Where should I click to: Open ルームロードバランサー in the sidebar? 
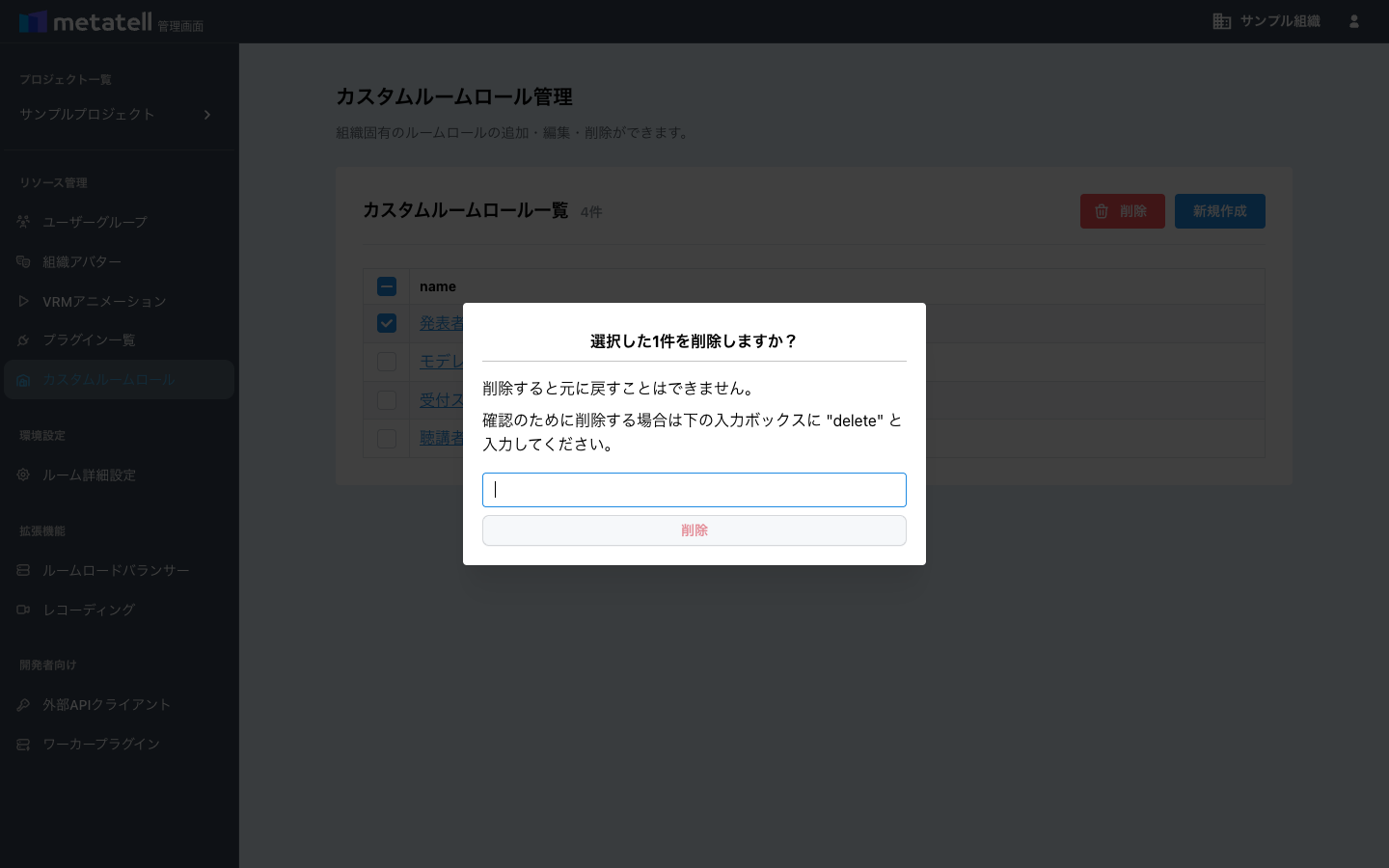click(x=119, y=570)
